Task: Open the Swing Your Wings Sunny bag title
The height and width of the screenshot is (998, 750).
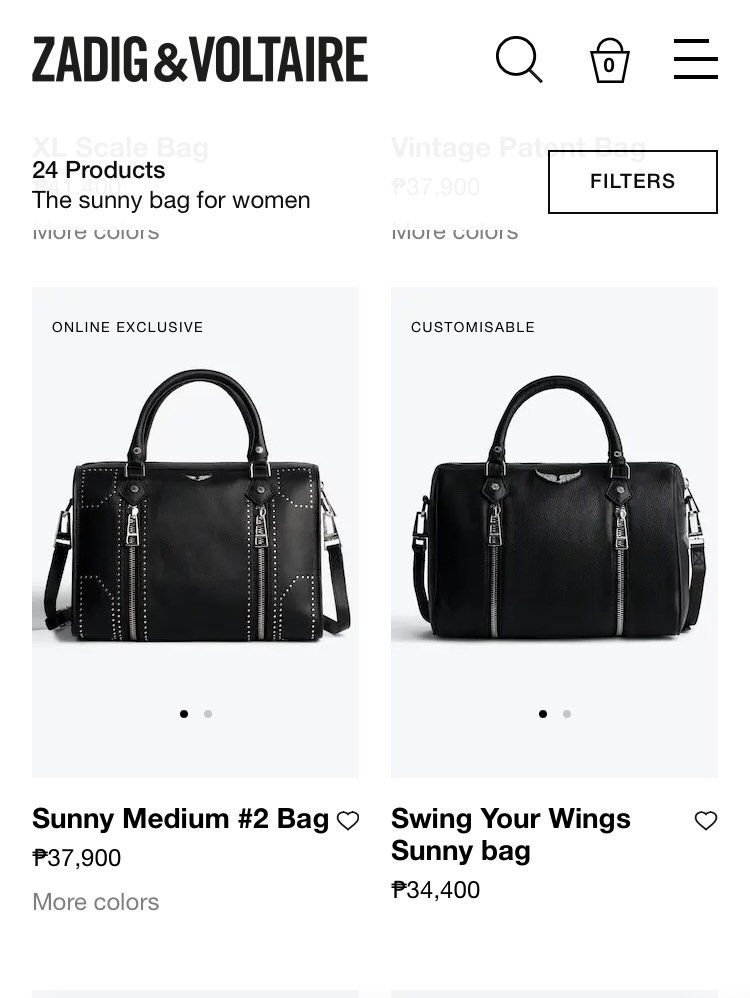Action: (x=511, y=834)
